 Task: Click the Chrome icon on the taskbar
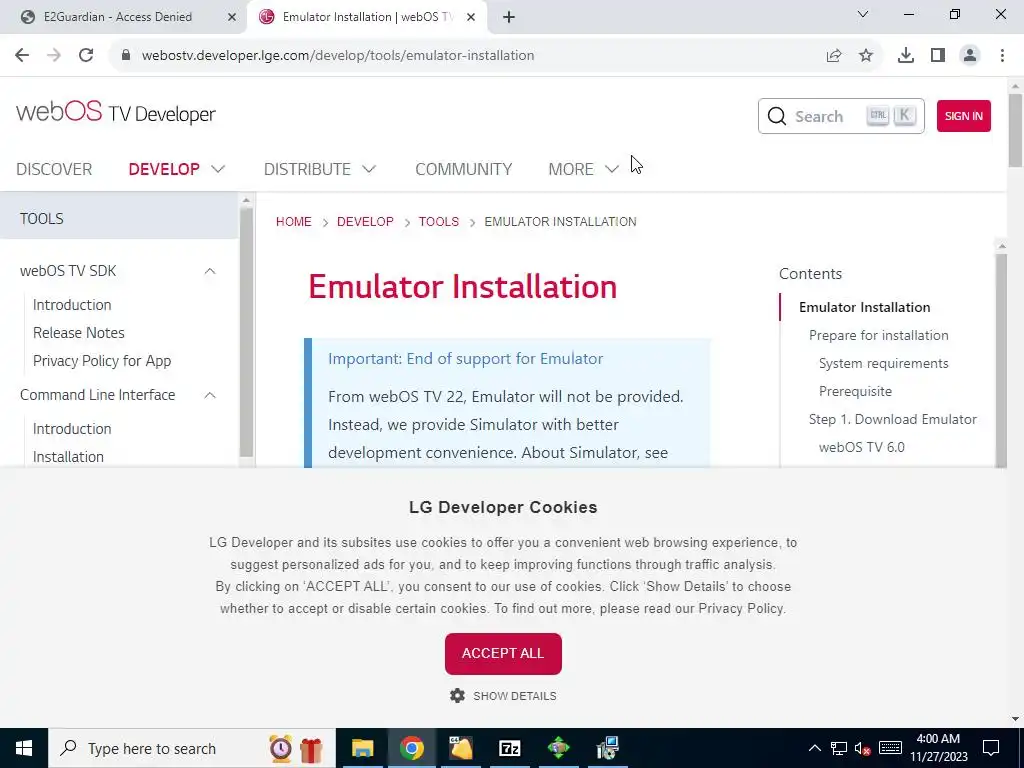click(x=411, y=748)
